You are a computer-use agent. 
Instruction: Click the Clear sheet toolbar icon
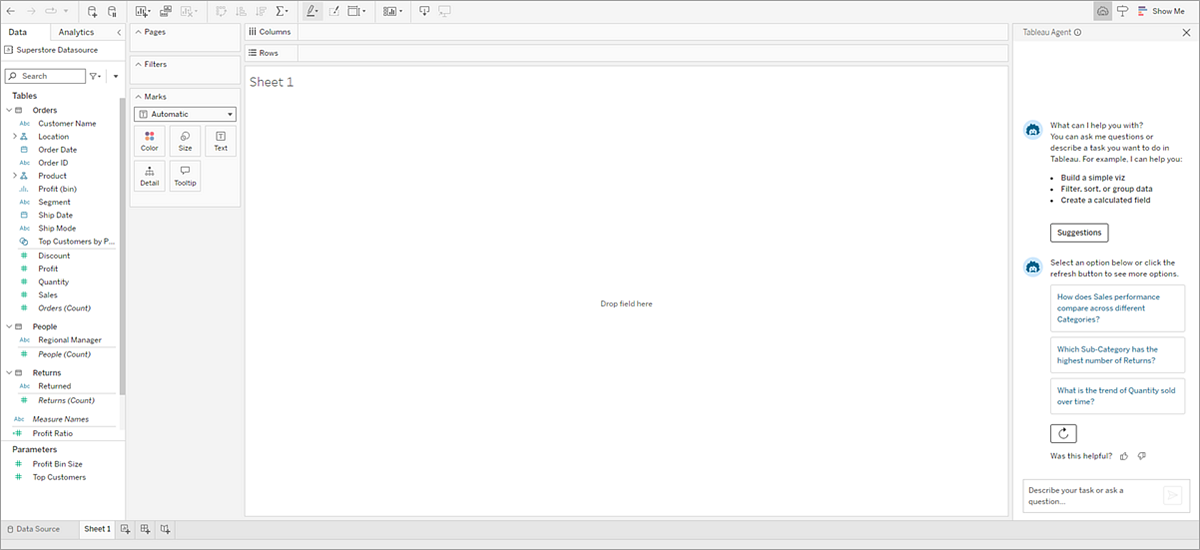(187, 11)
